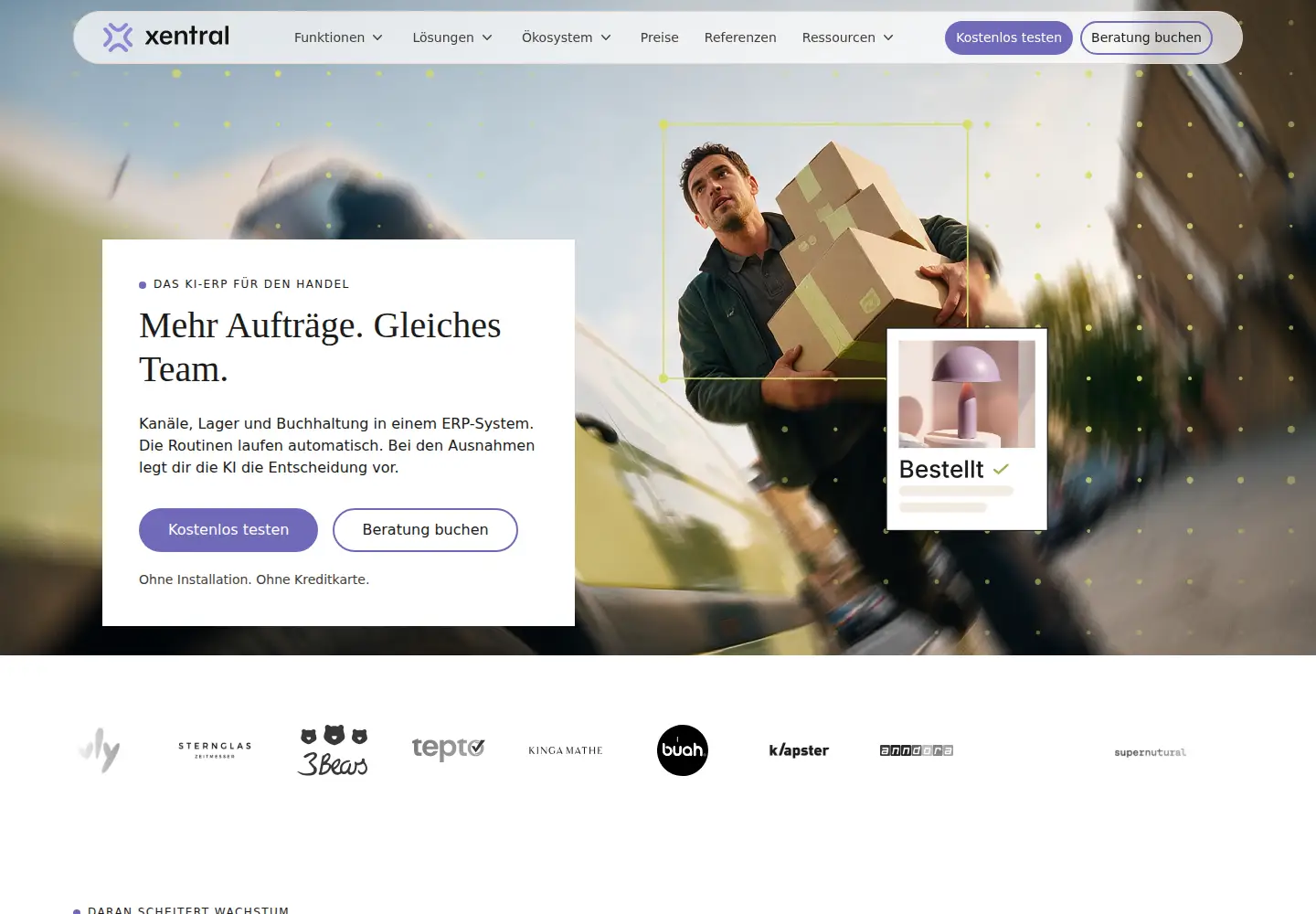Click the text Ohne Installation. Ohne Kreditkarte.
The image size is (1316, 914).
[x=254, y=579]
